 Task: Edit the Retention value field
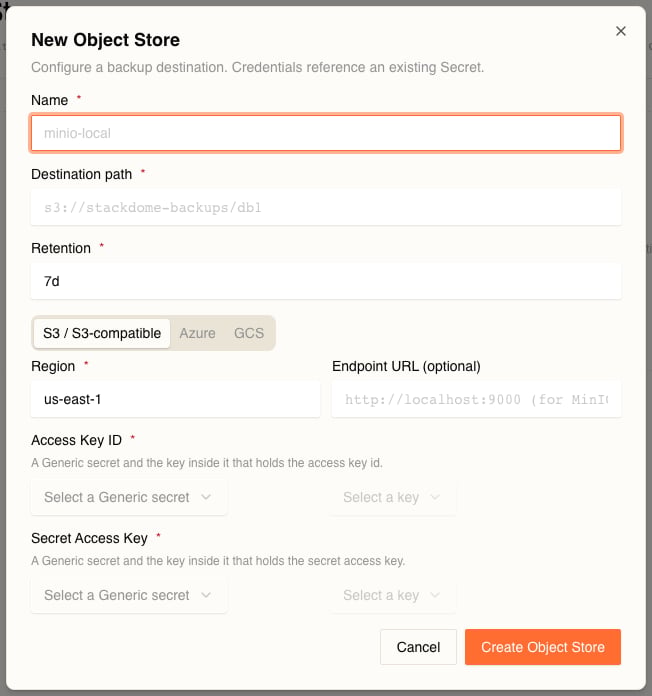tap(326, 281)
